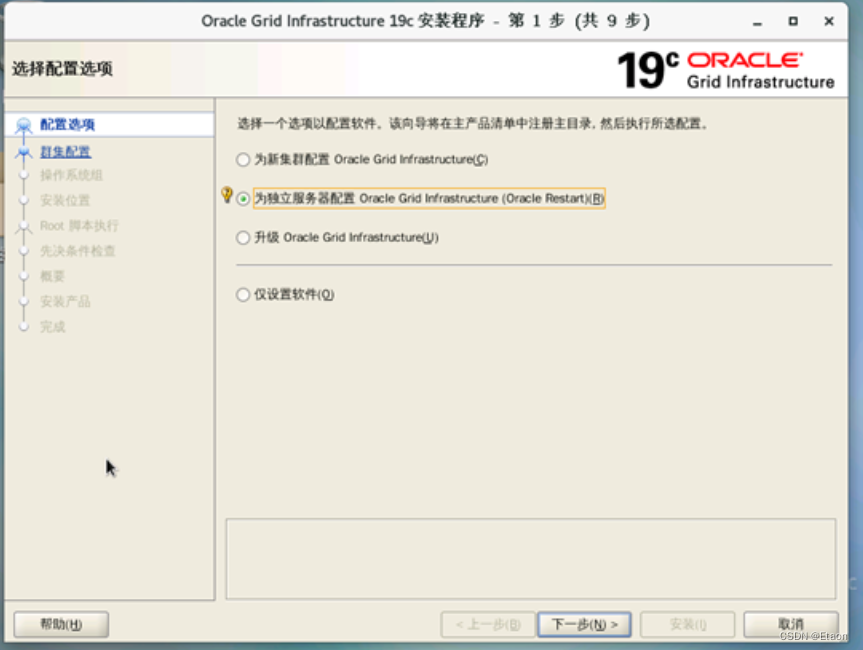This screenshot has height=650, width=863.
Task: Click the branch node icon next to Root 脚本执行
Action: [x=24, y=226]
